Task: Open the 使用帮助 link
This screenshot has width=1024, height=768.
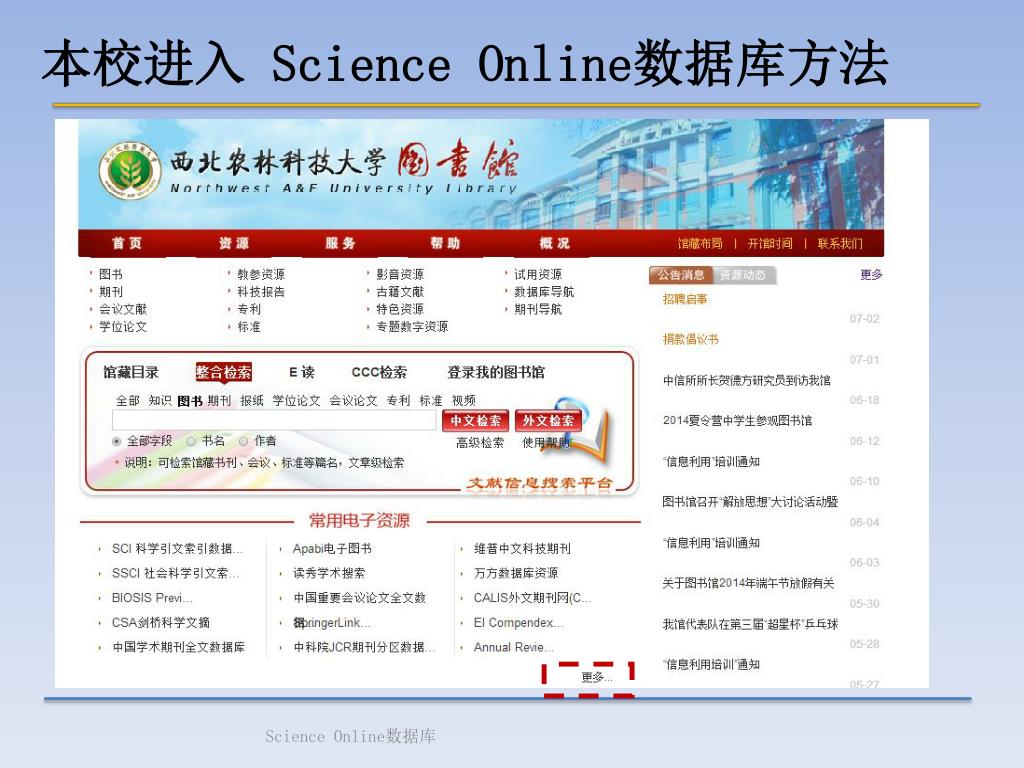Action: [546, 443]
